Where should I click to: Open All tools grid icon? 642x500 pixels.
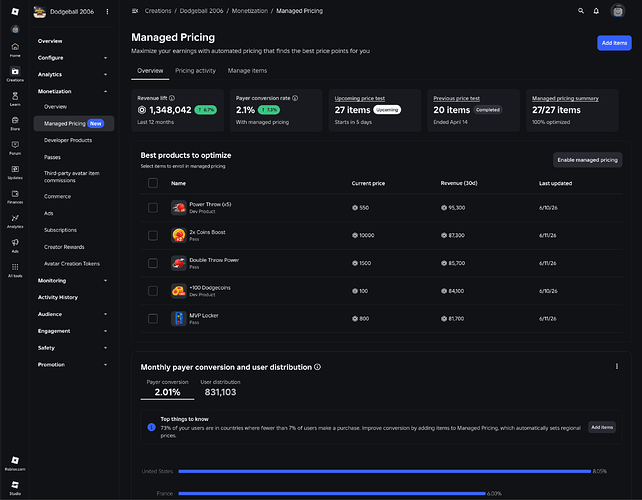pos(15,270)
